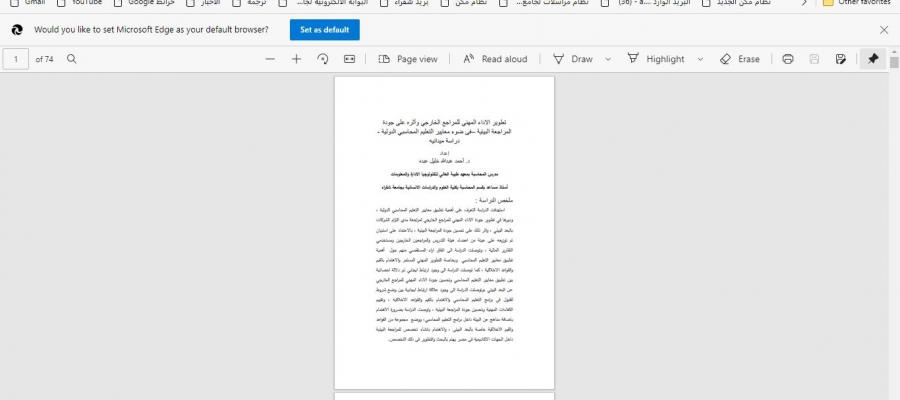Click the Save as icon
The width and height of the screenshot is (900, 400).
click(840, 59)
